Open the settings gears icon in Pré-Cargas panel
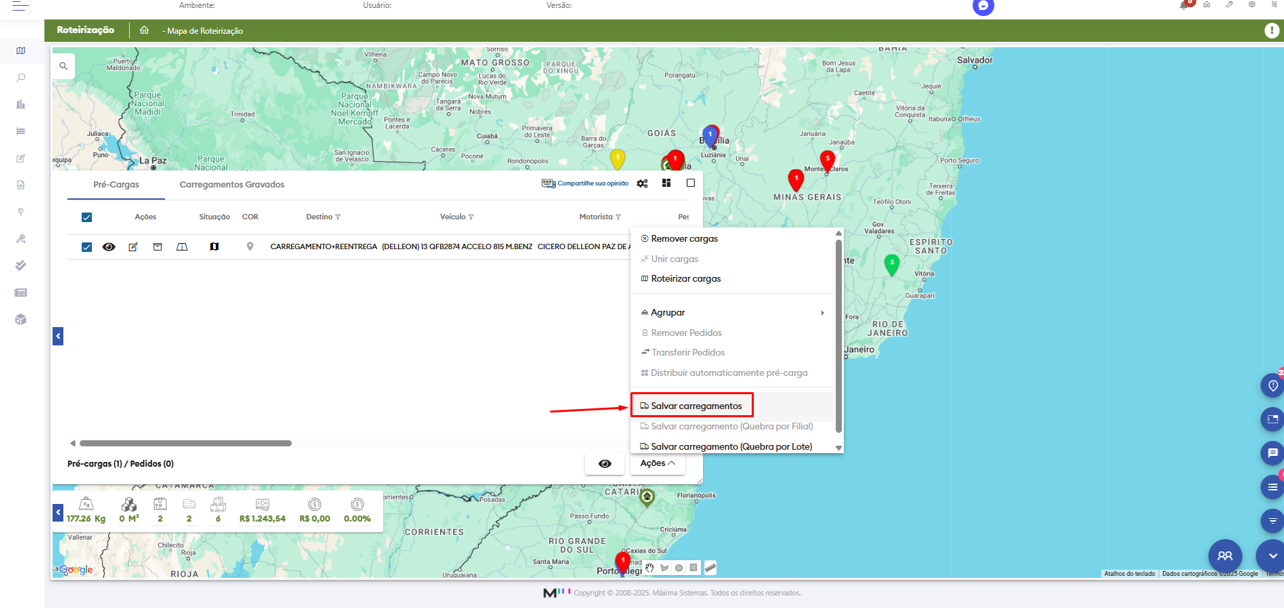Screen dimensions: 1284x608 coord(642,184)
